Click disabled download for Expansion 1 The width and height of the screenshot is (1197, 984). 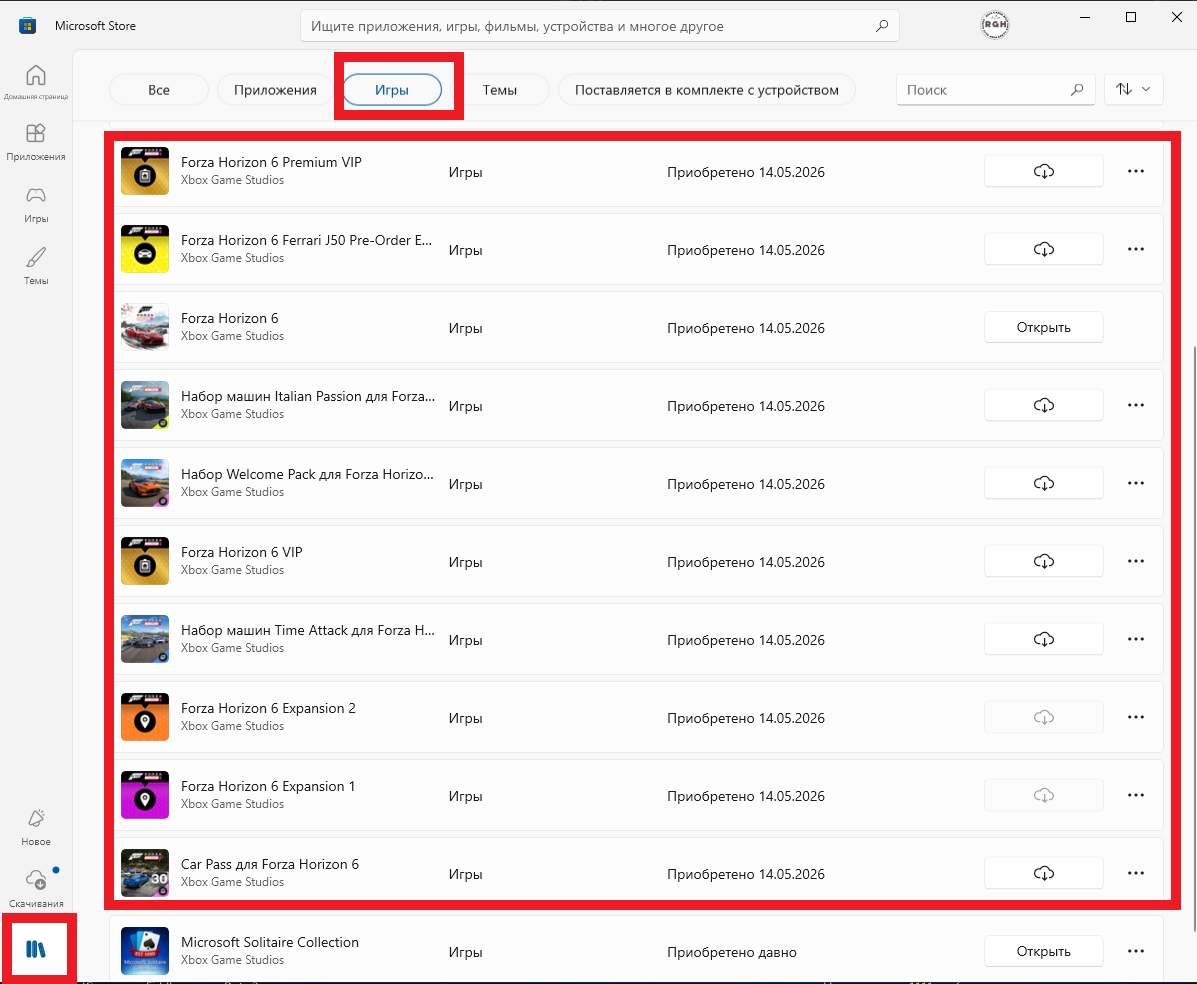click(x=1044, y=795)
